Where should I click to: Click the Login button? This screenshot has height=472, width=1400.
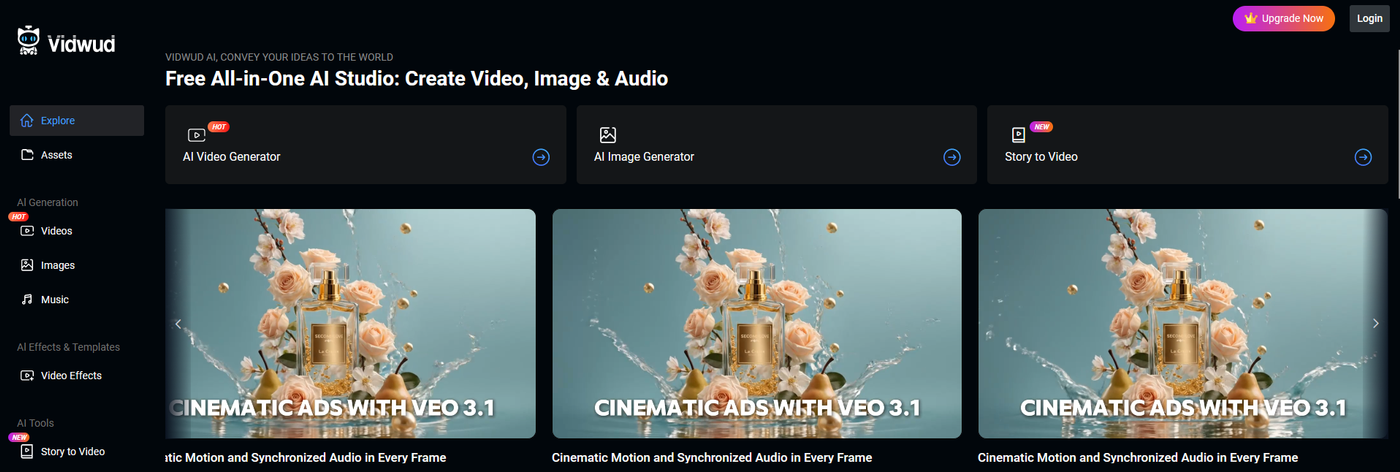pyautogui.click(x=1370, y=18)
